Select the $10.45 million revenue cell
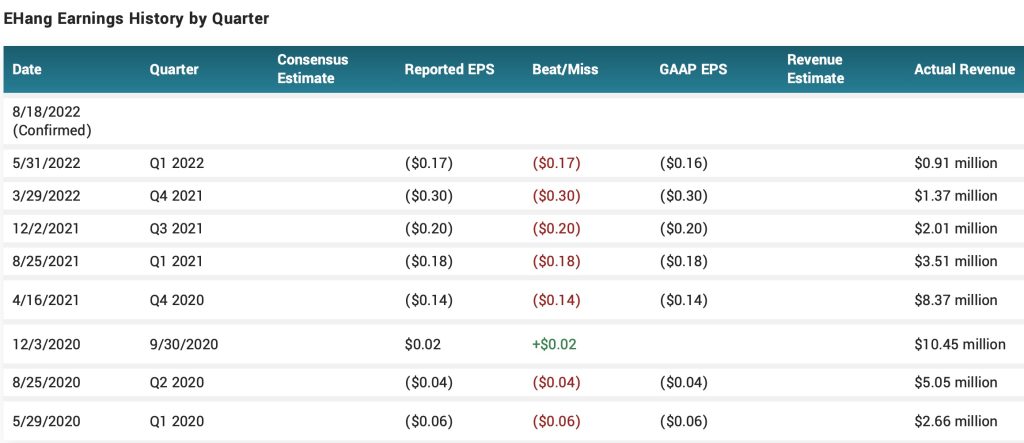This screenshot has width=1024, height=443. (960, 344)
